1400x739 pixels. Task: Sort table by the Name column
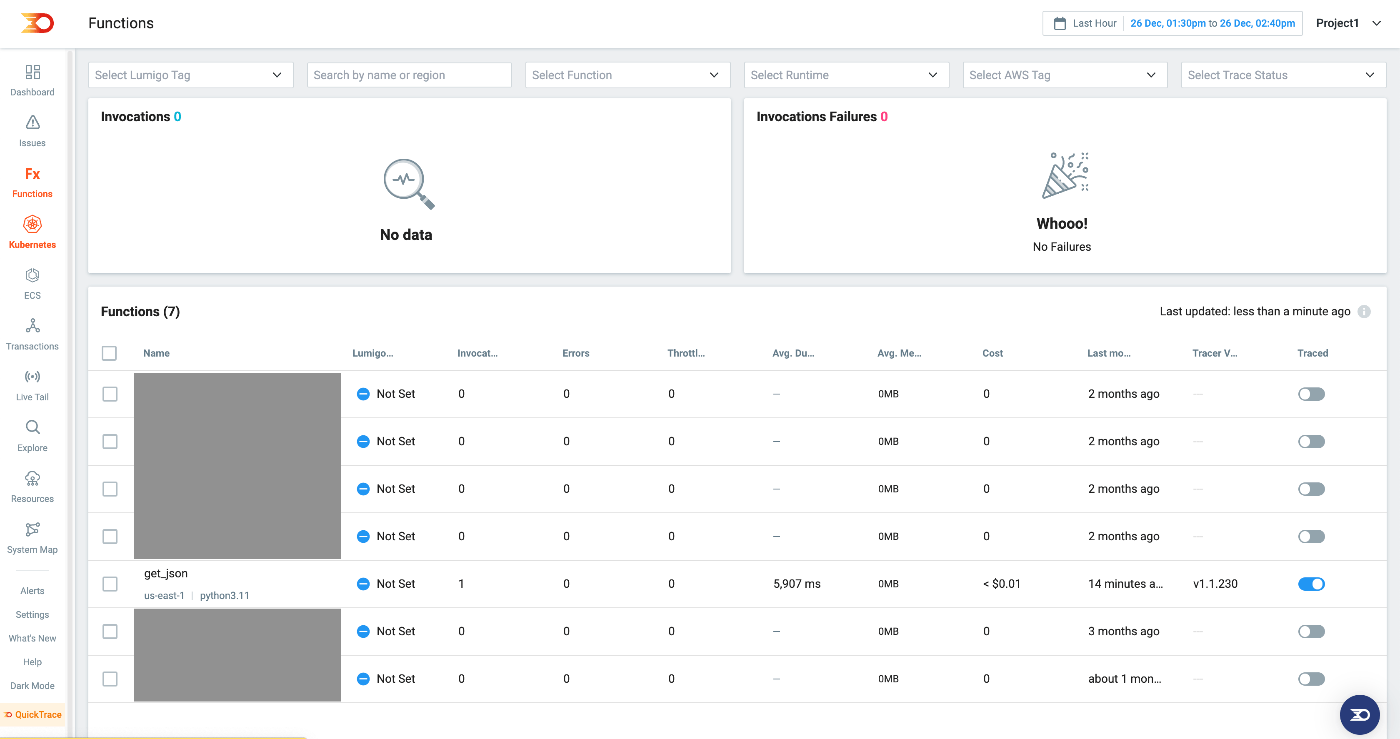(156, 353)
